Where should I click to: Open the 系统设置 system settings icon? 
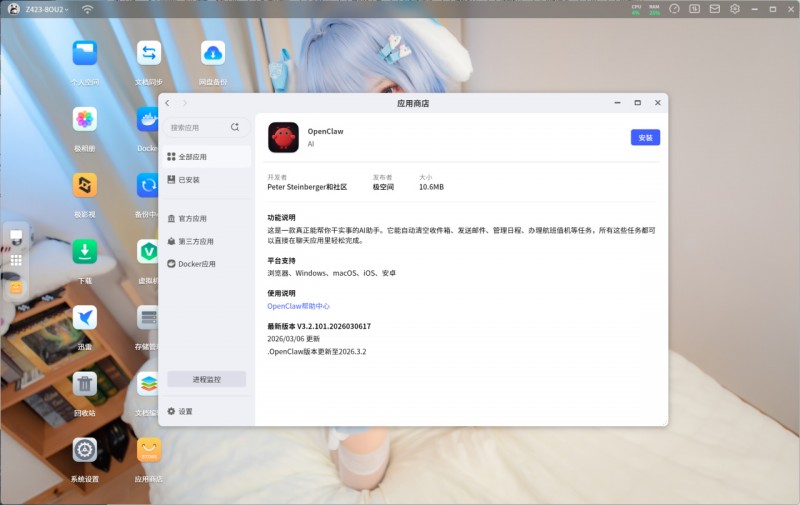(85, 450)
